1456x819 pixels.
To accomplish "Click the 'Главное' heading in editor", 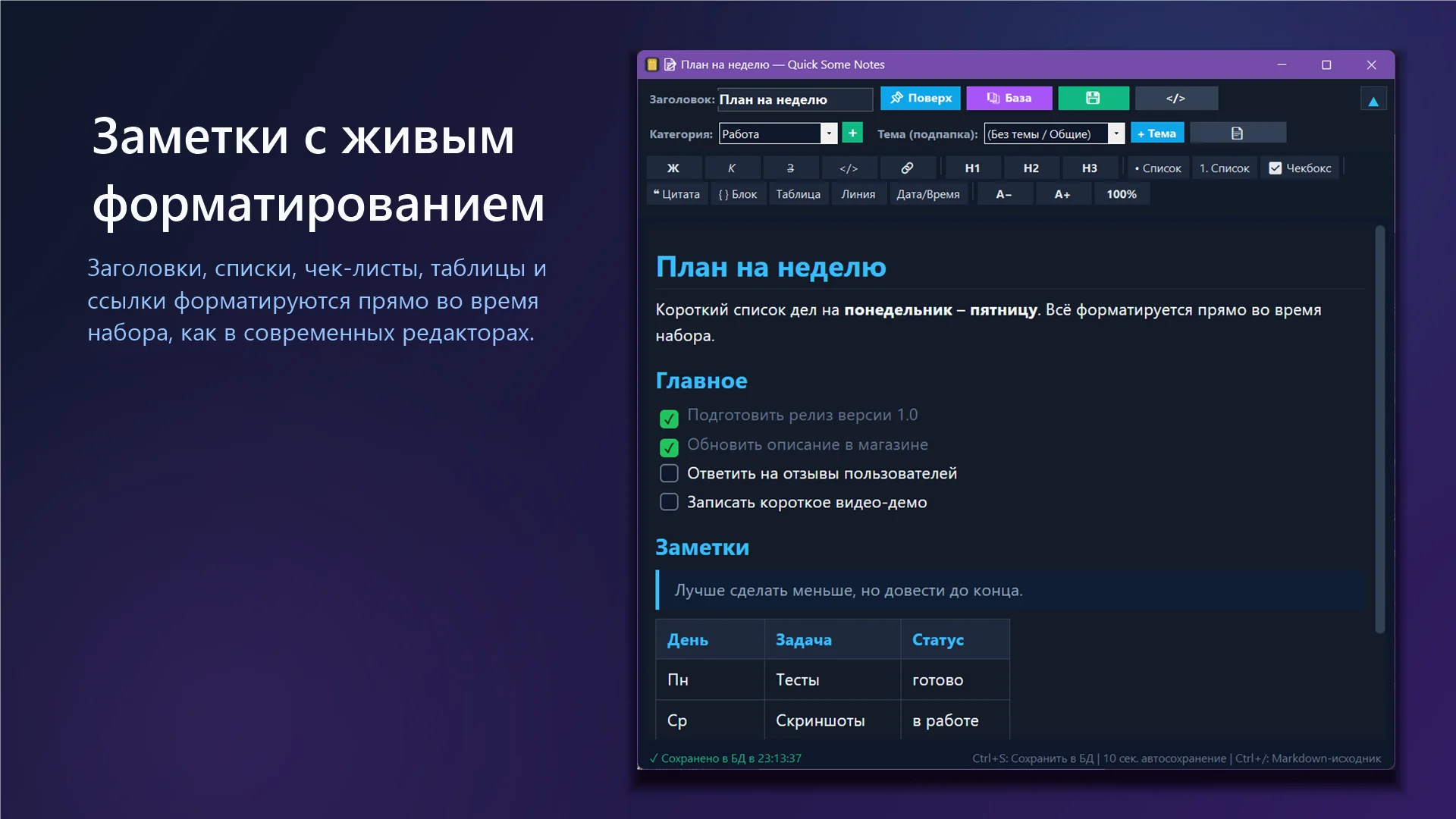I will click(x=701, y=381).
